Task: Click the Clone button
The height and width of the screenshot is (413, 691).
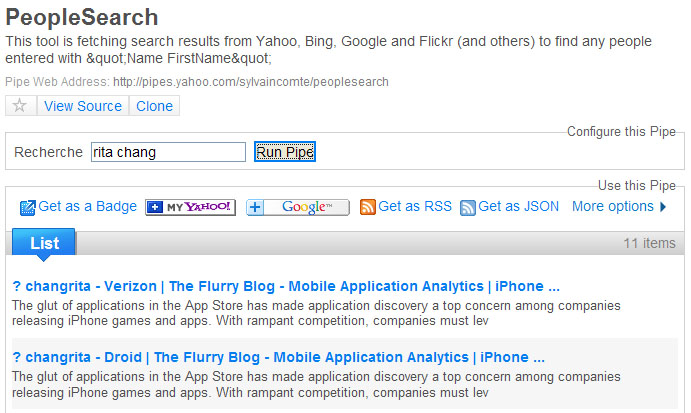Action: click(x=154, y=106)
